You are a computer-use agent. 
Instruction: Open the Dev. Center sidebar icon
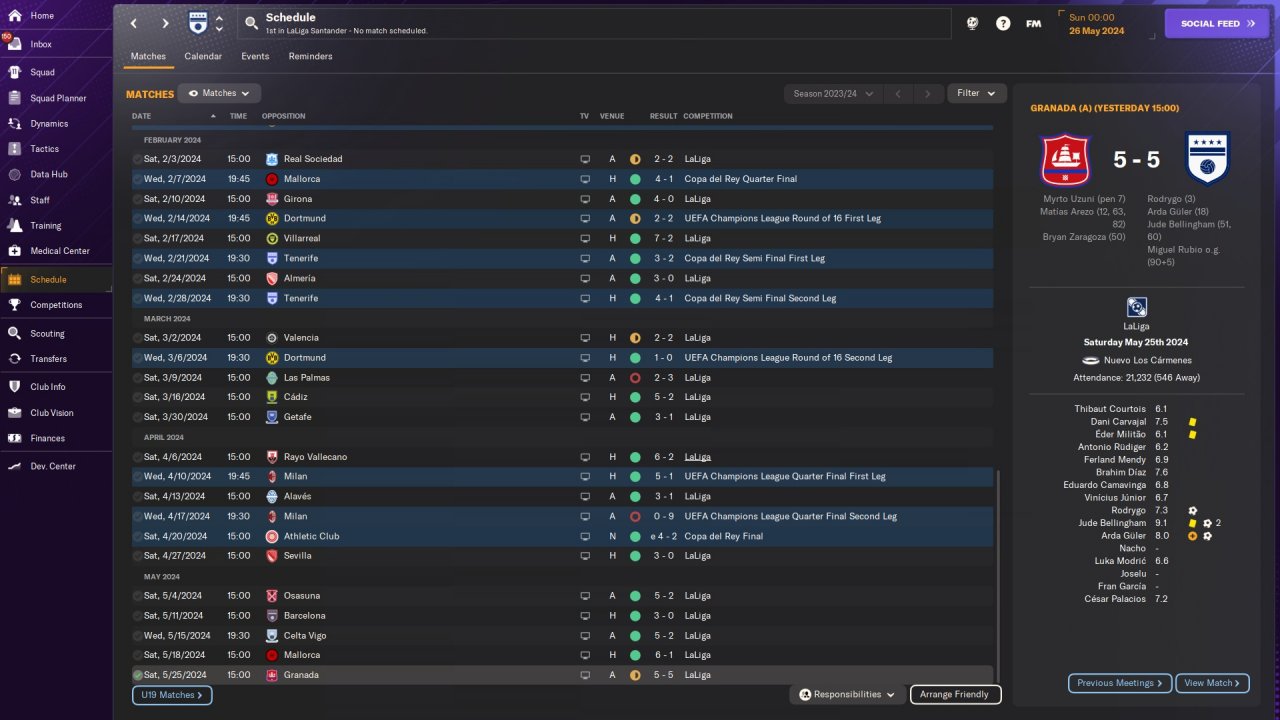click(x=15, y=466)
